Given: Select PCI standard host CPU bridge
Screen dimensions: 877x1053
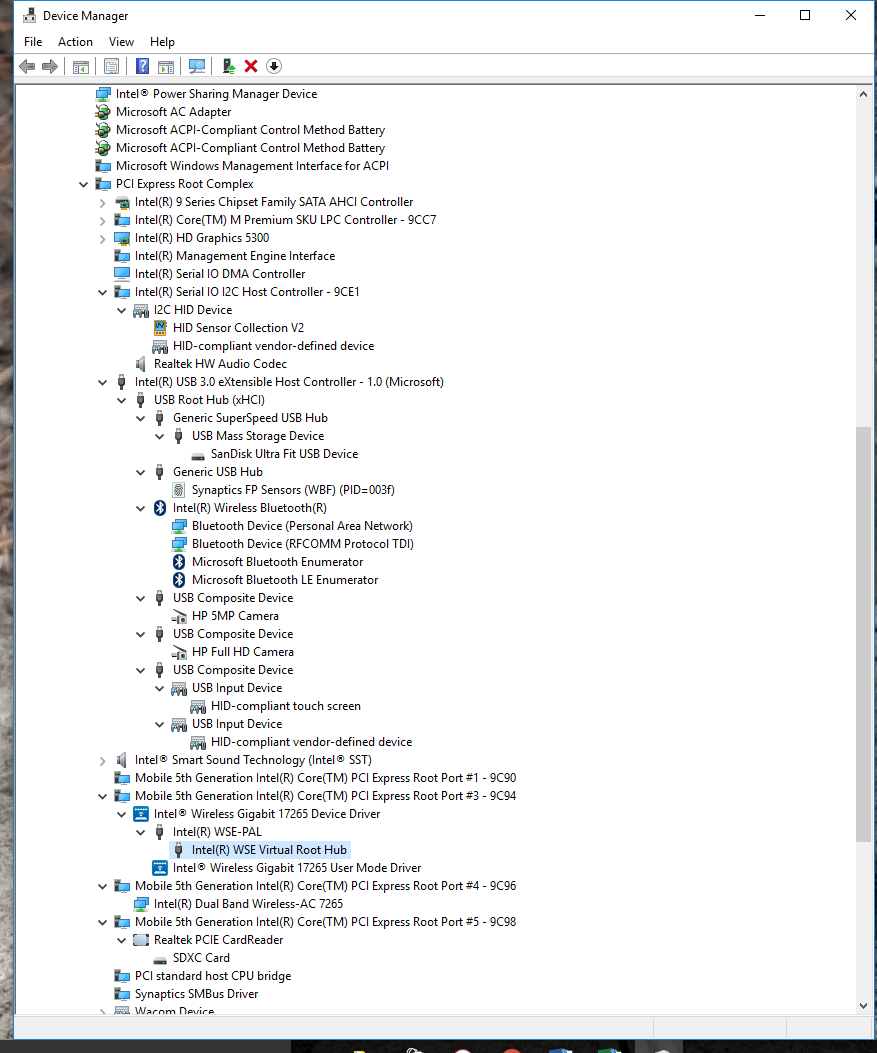Looking at the screenshot, I should coord(213,976).
